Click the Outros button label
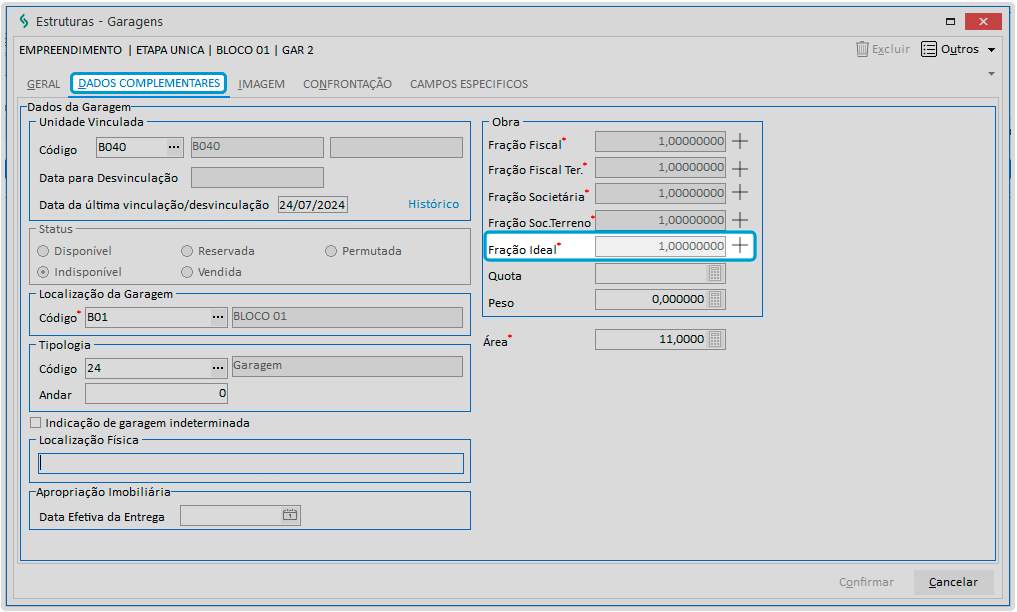This screenshot has height=612, width=1017. (x=960, y=49)
